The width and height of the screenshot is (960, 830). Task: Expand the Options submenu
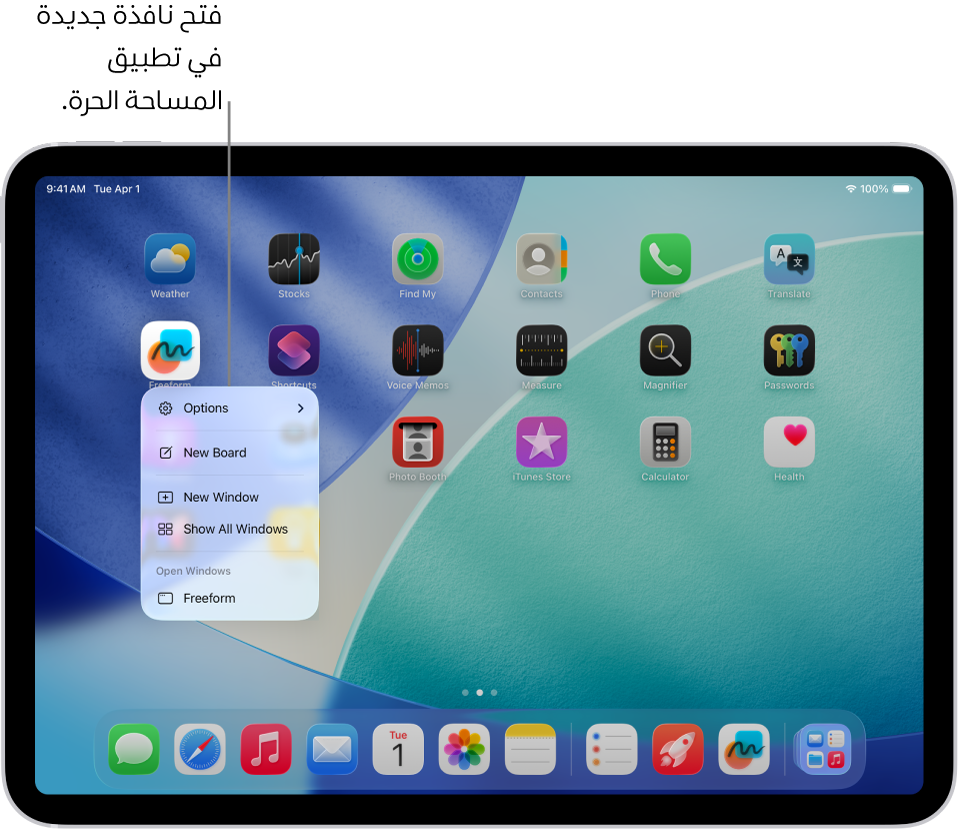(x=230, y=408)
